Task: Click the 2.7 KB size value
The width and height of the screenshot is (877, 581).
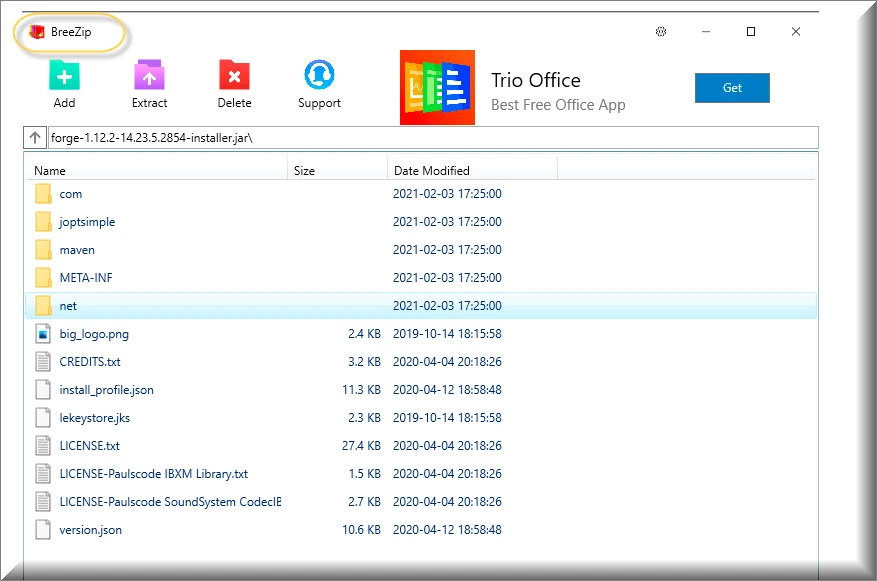Action: click(365, 502)
